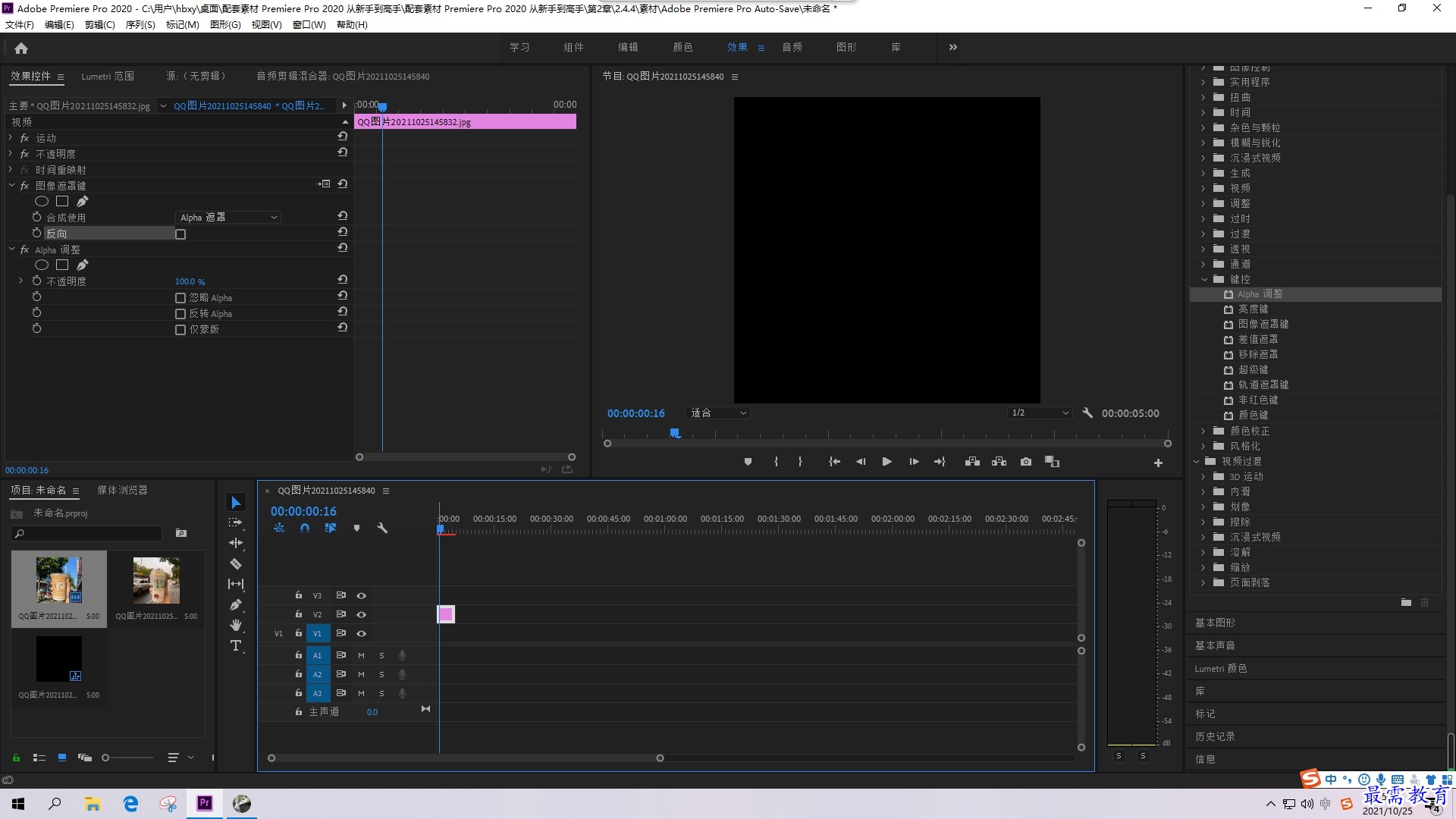Toggle lock on V2 track
1456x819 pixels.
pyautogui.click(x=299, y=614)
